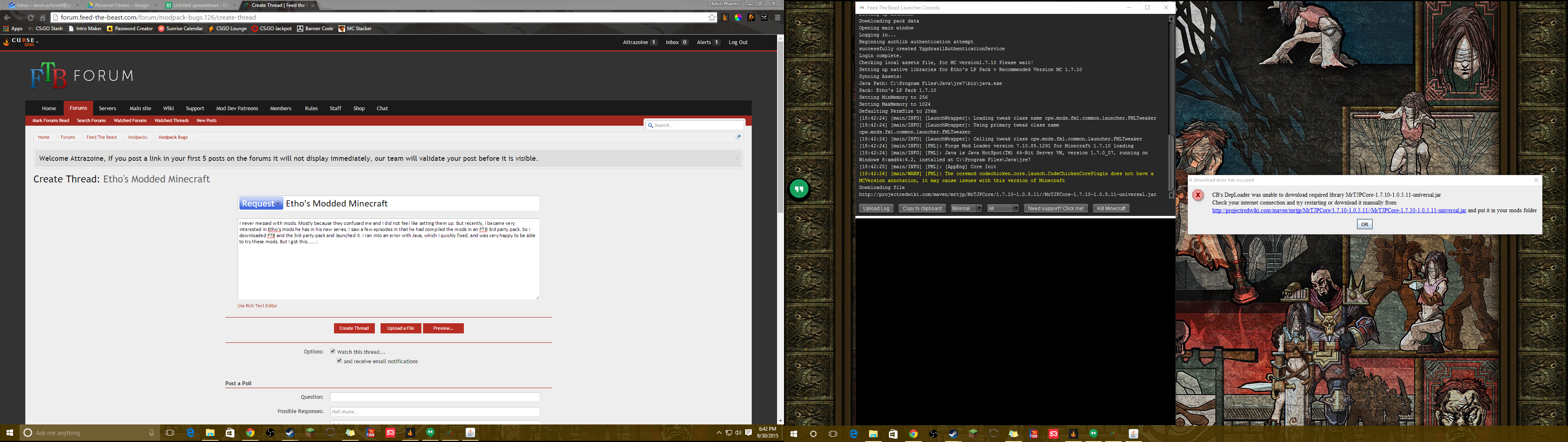
Task: Click Use Rich Text Editor link
Action: [258, 306]
